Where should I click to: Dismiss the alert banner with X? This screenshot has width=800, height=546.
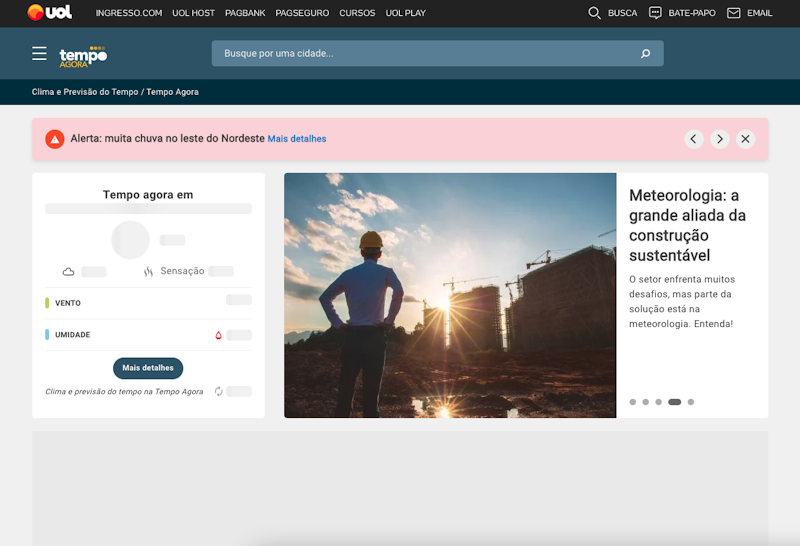[745, 139]
